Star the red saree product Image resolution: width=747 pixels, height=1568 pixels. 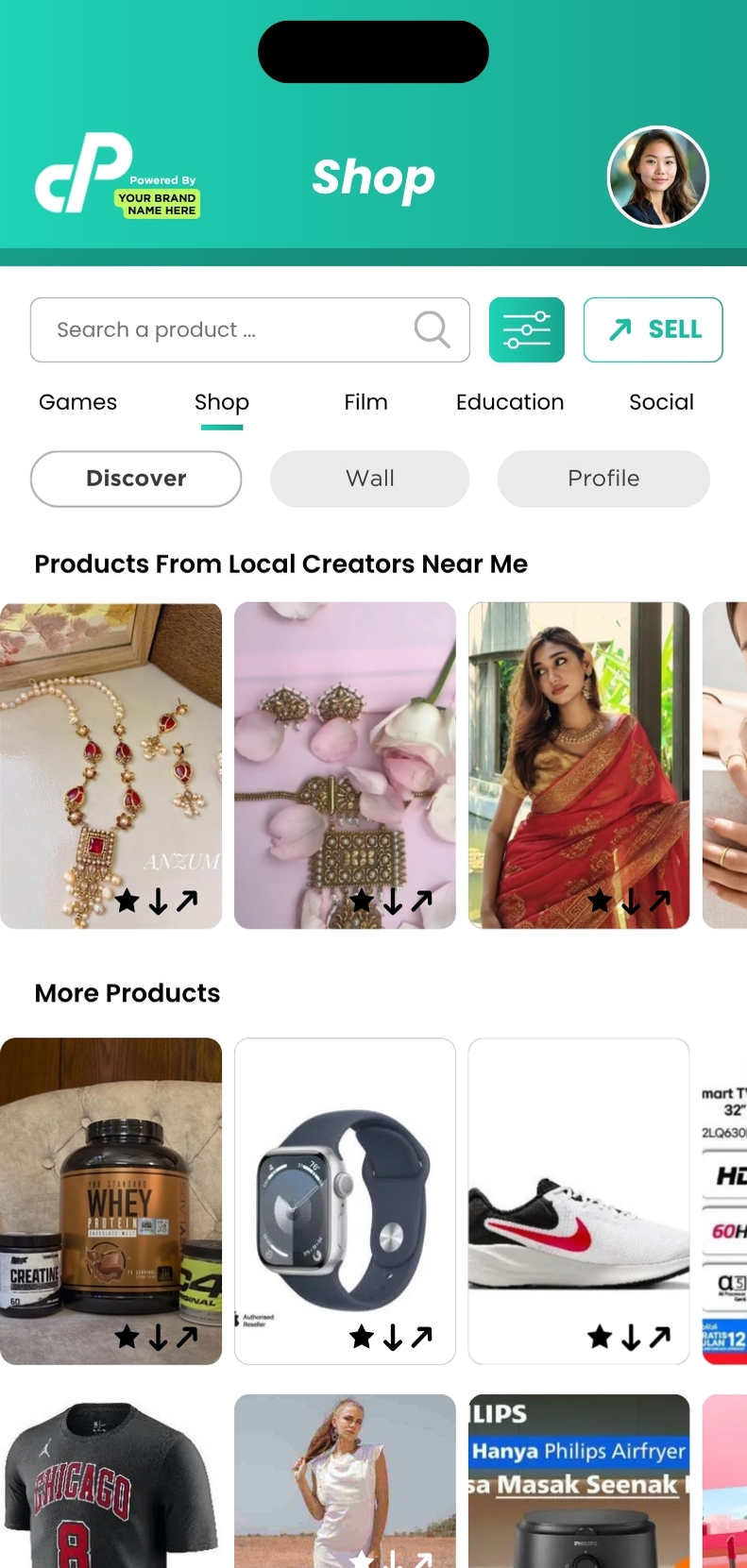pyautogui.click(x=599, y=901)
